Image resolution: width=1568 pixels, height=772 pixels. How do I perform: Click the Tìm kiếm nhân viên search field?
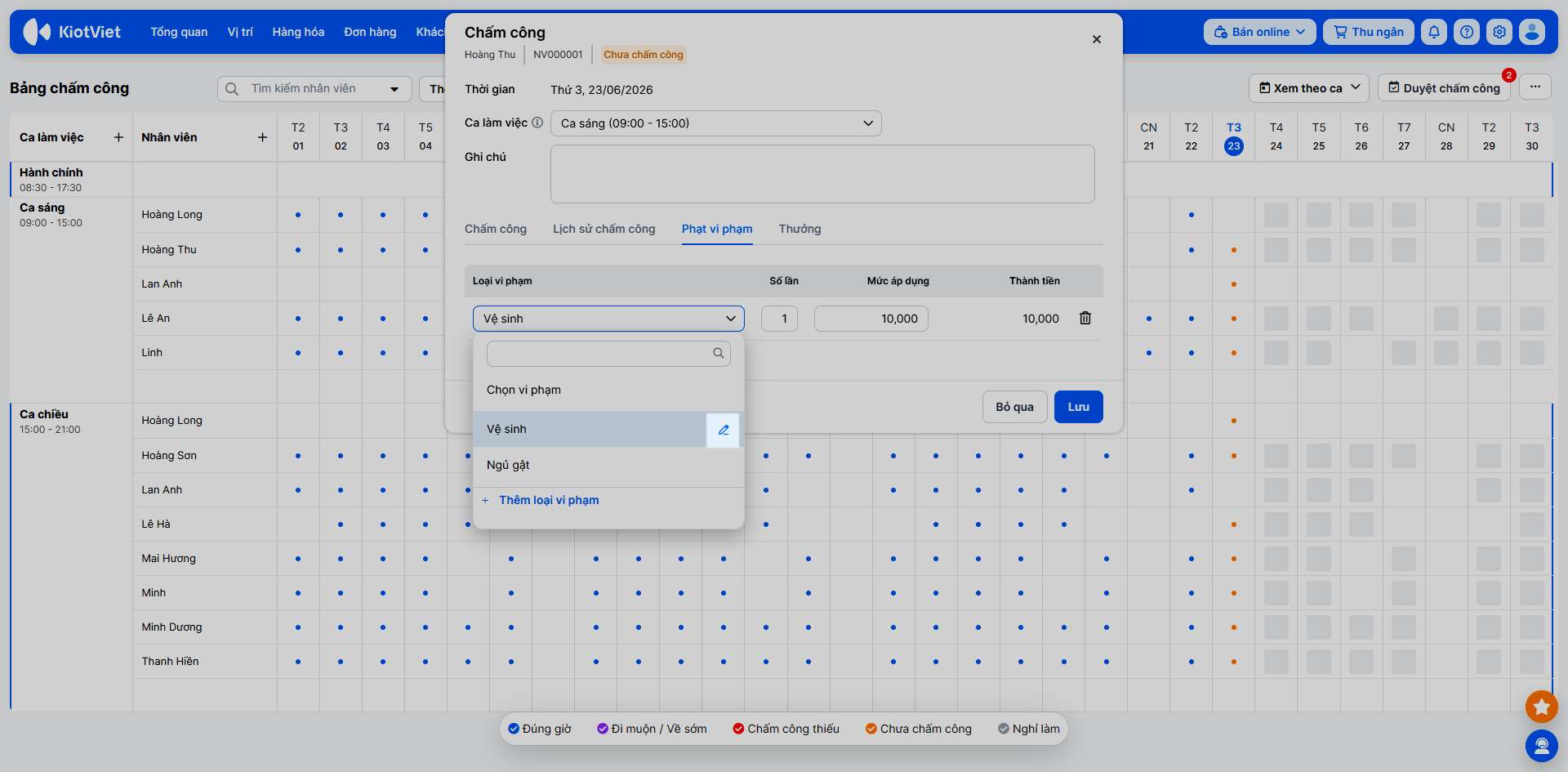pos(314,88)
